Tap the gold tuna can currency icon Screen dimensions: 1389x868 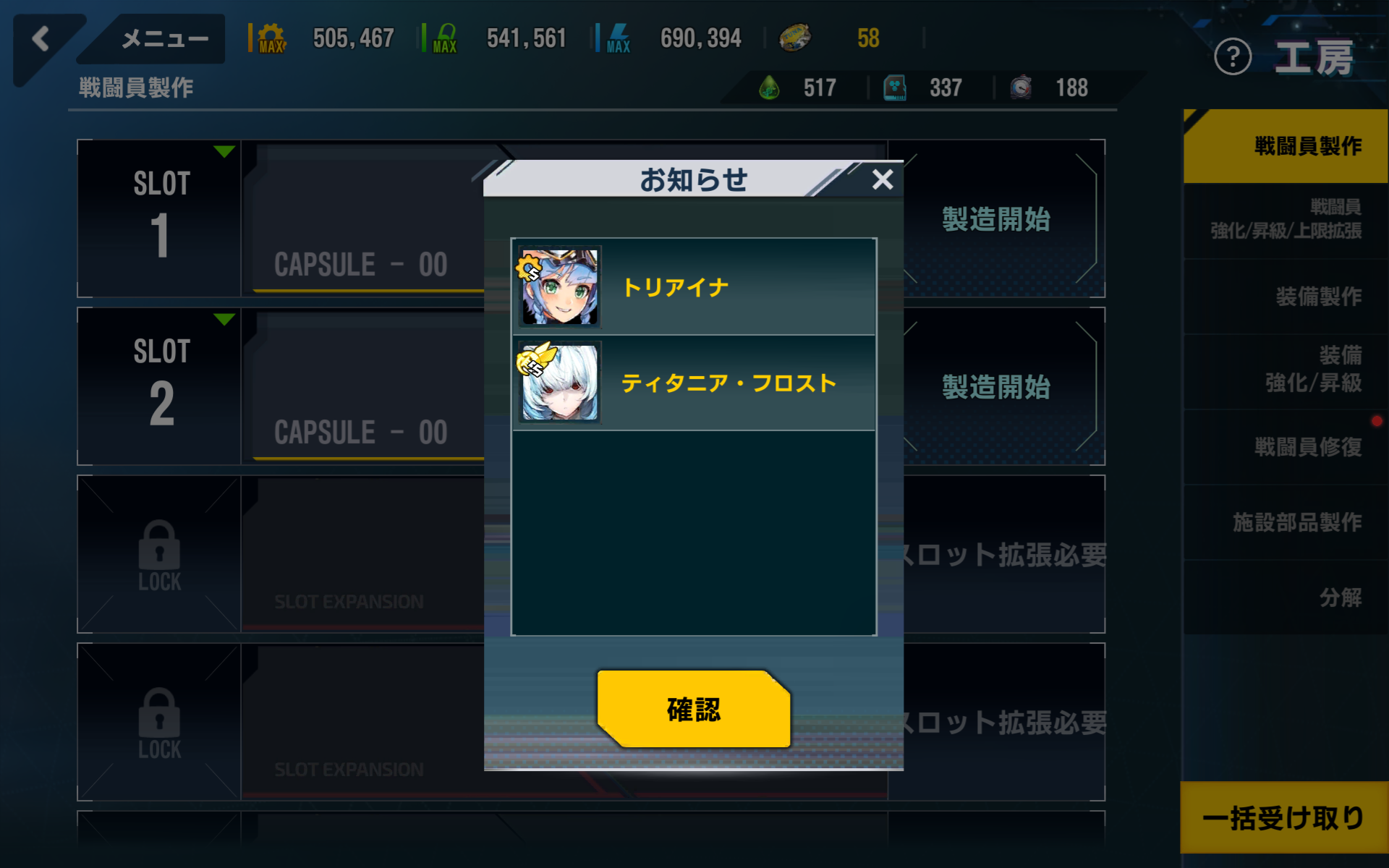click(794, 38)
